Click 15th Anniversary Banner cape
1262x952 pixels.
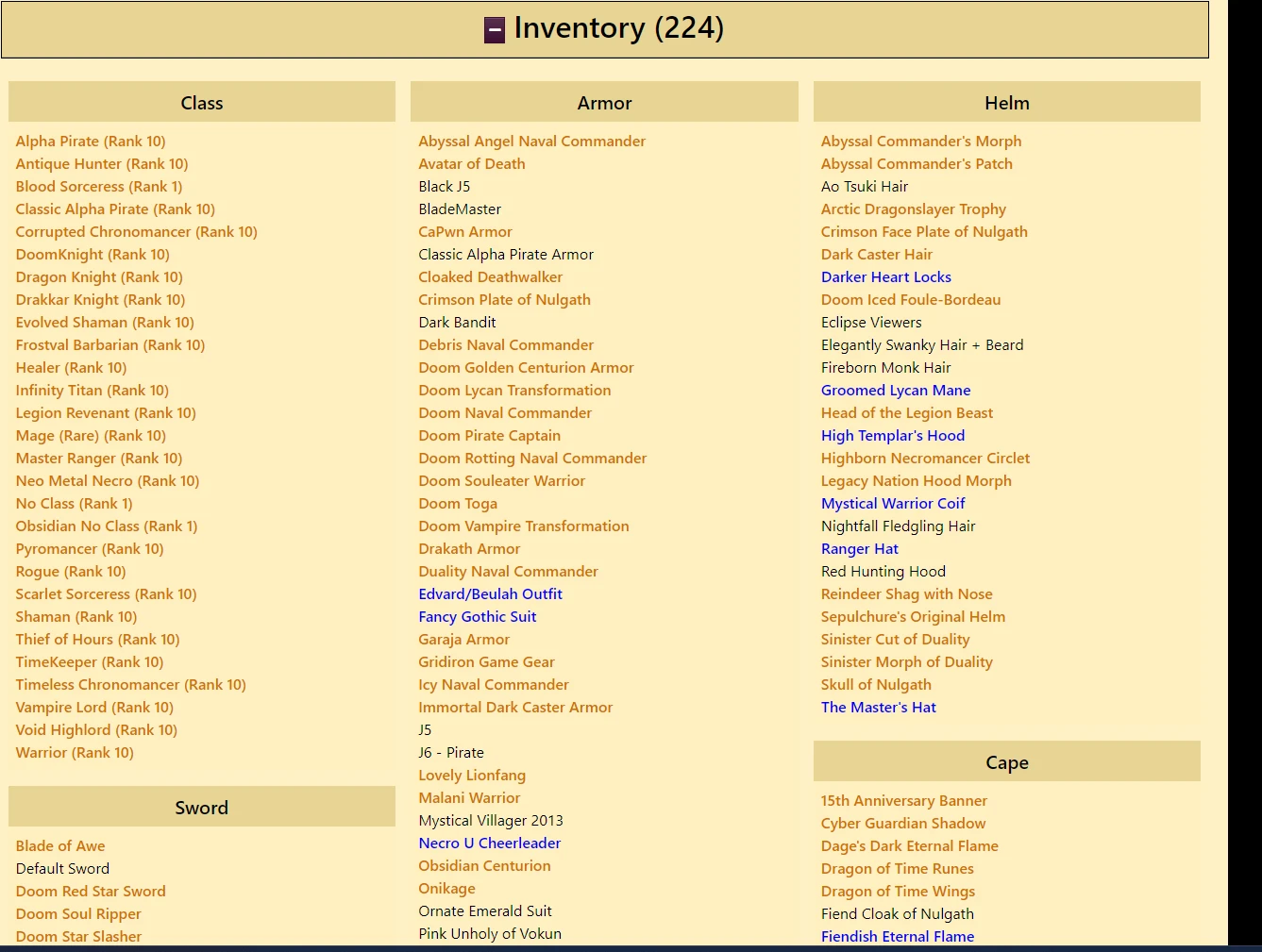coord(904,801)
